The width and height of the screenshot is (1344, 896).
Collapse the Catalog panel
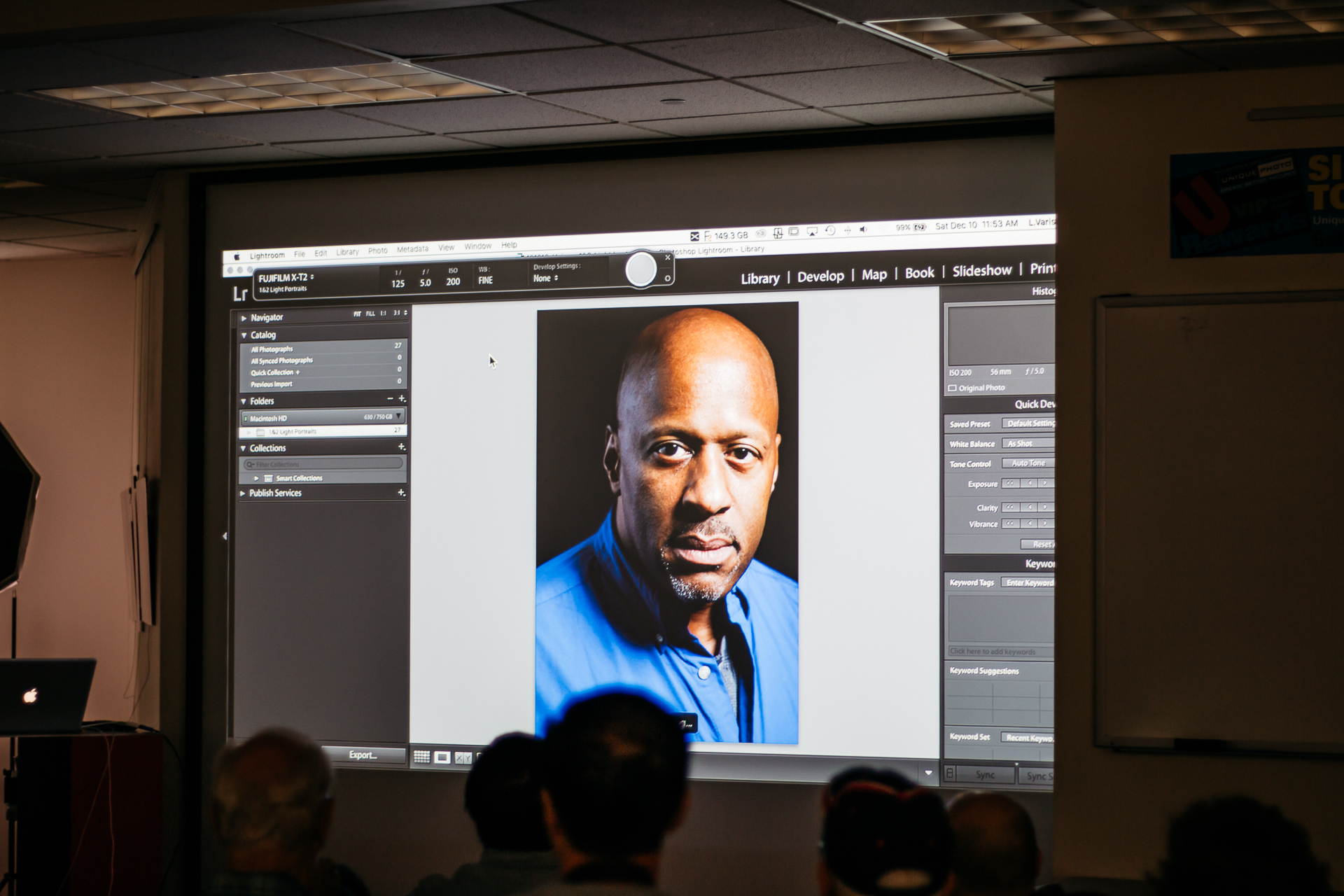(244, 335)
